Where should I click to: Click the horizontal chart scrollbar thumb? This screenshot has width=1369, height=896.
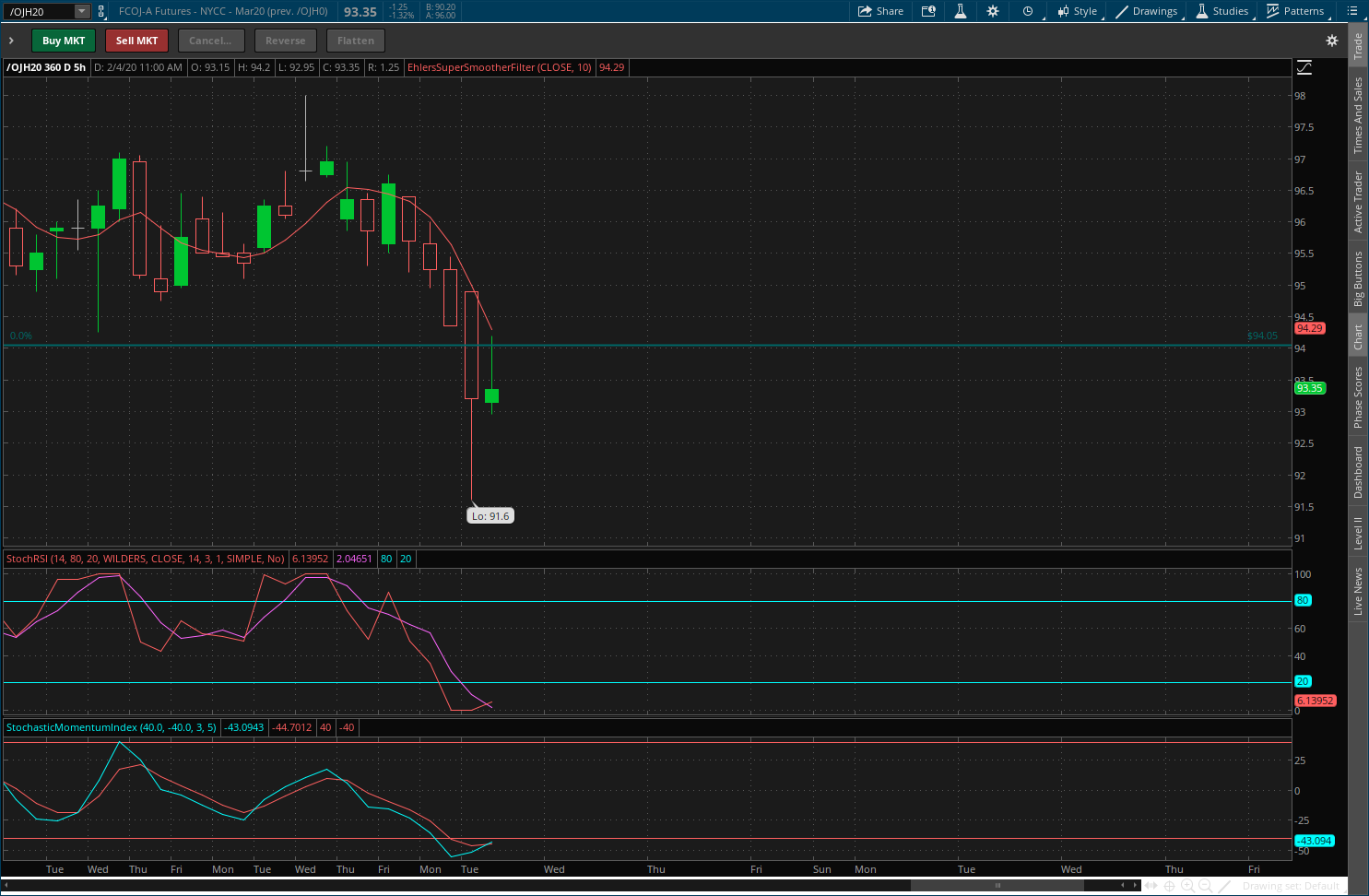(997, 886)
